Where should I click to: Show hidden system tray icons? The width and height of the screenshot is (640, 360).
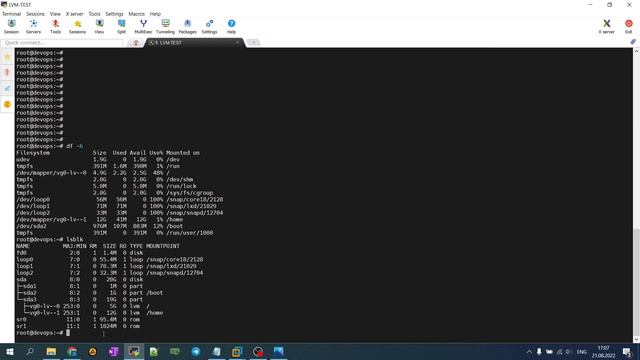[x=529, y=351]
